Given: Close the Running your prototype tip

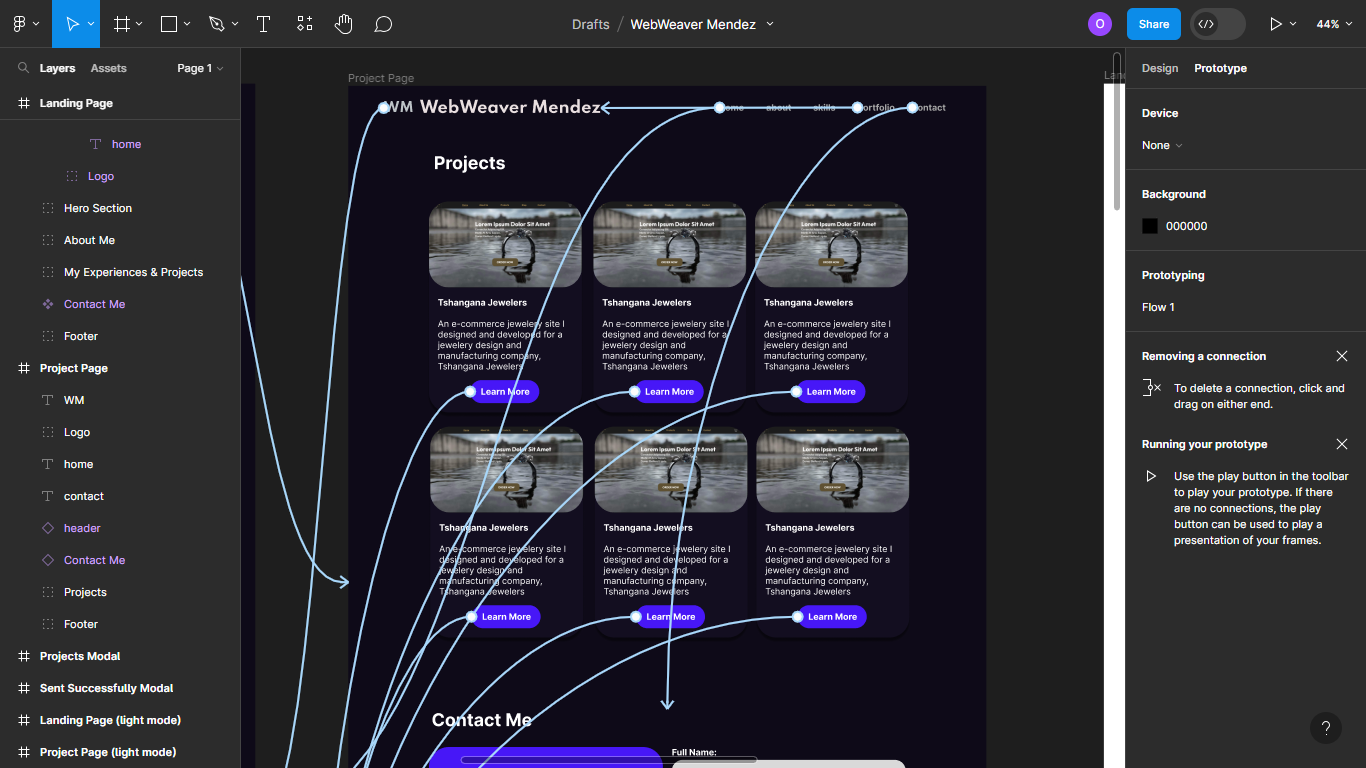Looking at the screenshot, I should tap(1342, 444).
